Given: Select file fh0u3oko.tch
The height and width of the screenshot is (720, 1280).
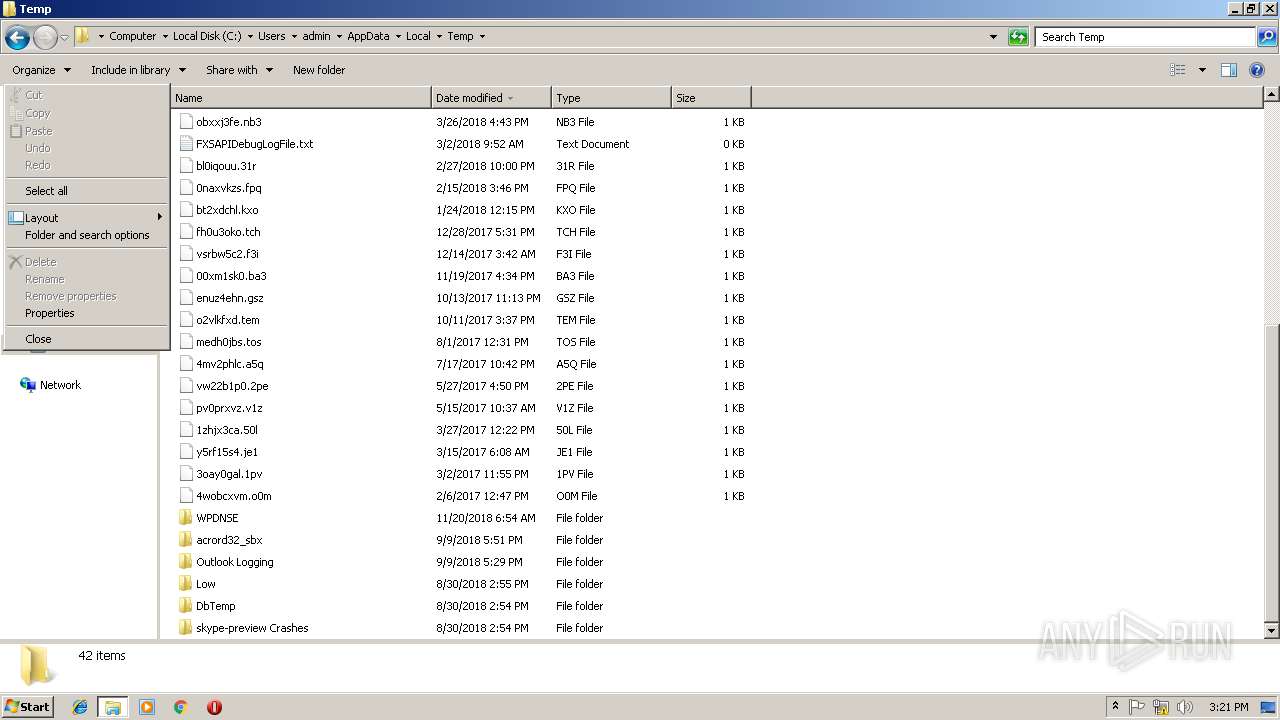Looking at the screenshot, I should point(228,232).
